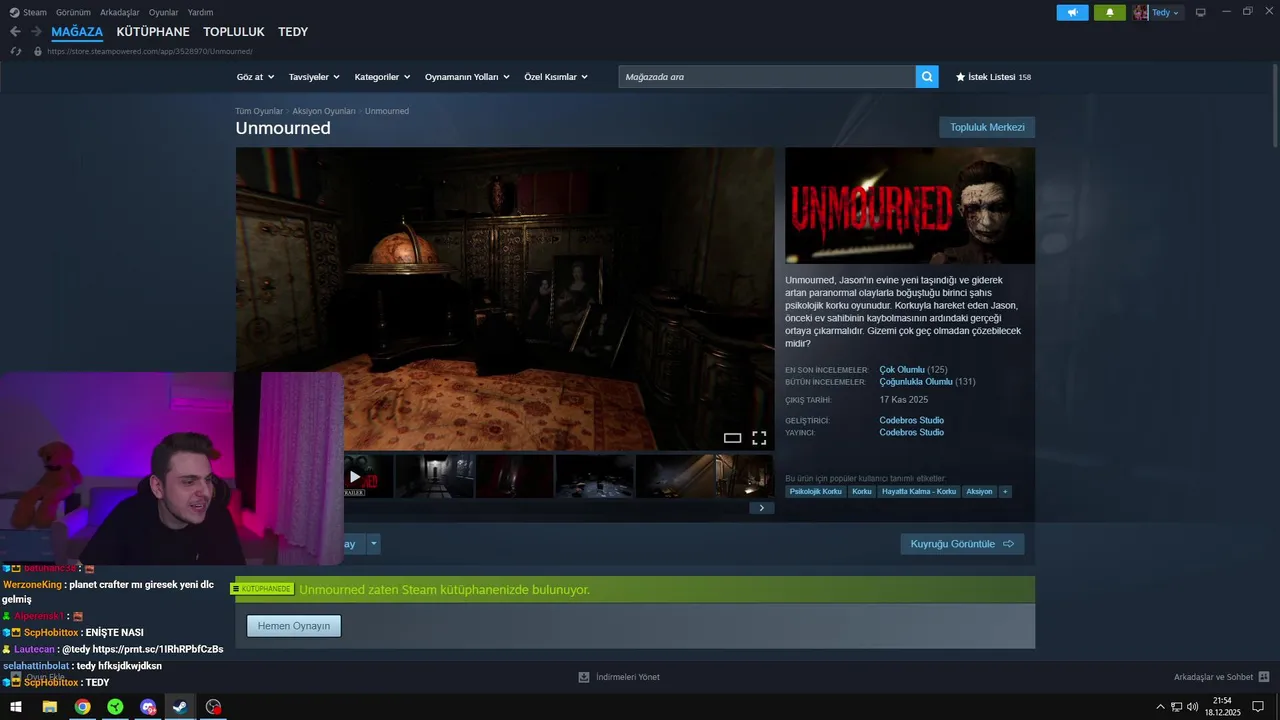The image size is (1280, 720).
Task: Switch to the KÜTÜPHANE tab
Action: (153, 32)
